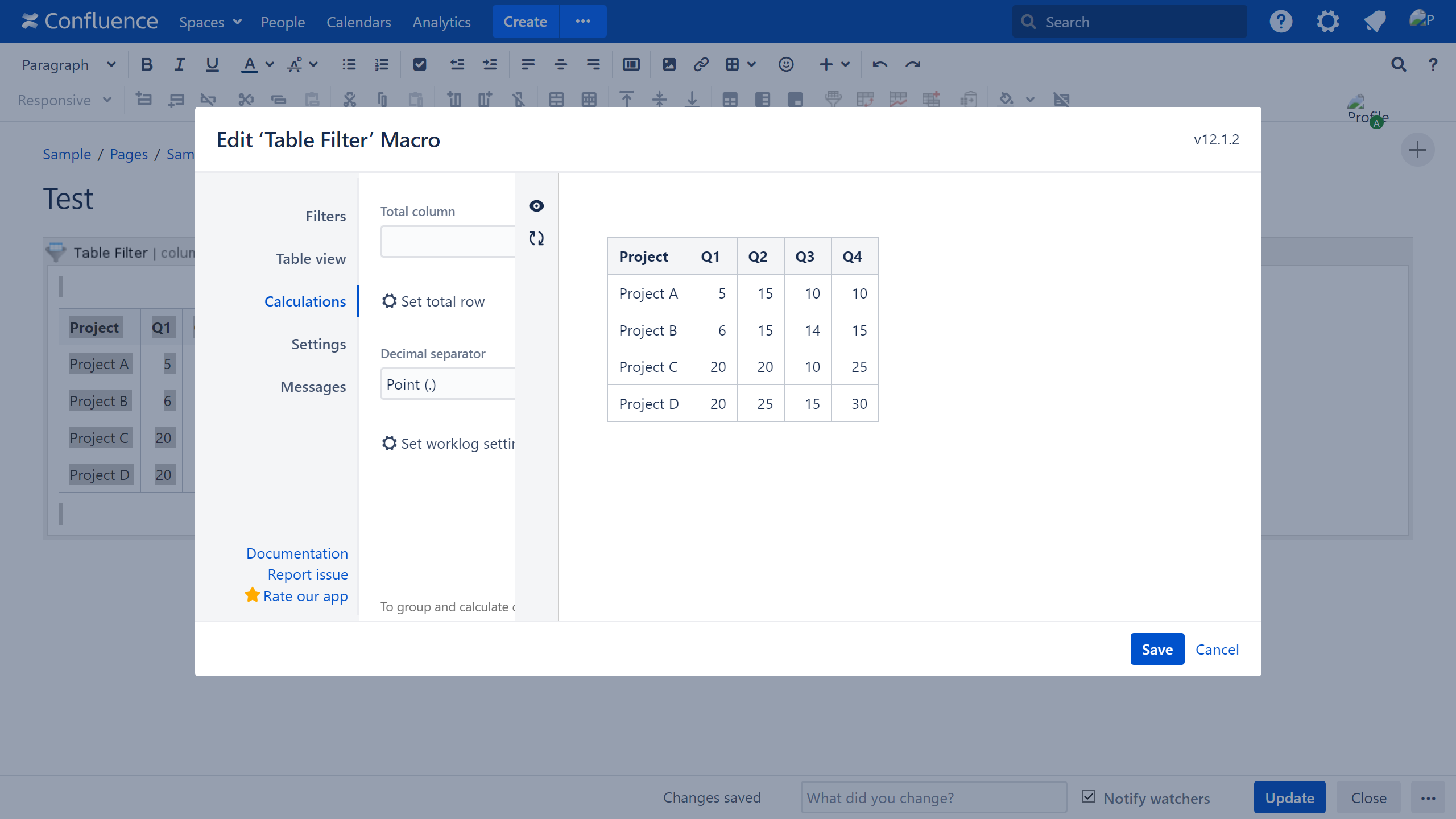The image size is (1456, 819).
Task: Toggle the Notify watchers checkbox
Action: point(1089,797)
